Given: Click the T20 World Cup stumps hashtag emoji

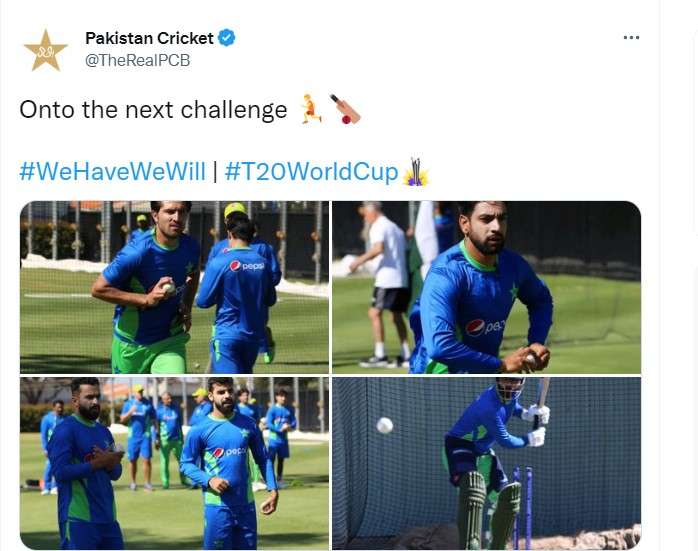Looking at the screenshot, I should click(415, 172).
